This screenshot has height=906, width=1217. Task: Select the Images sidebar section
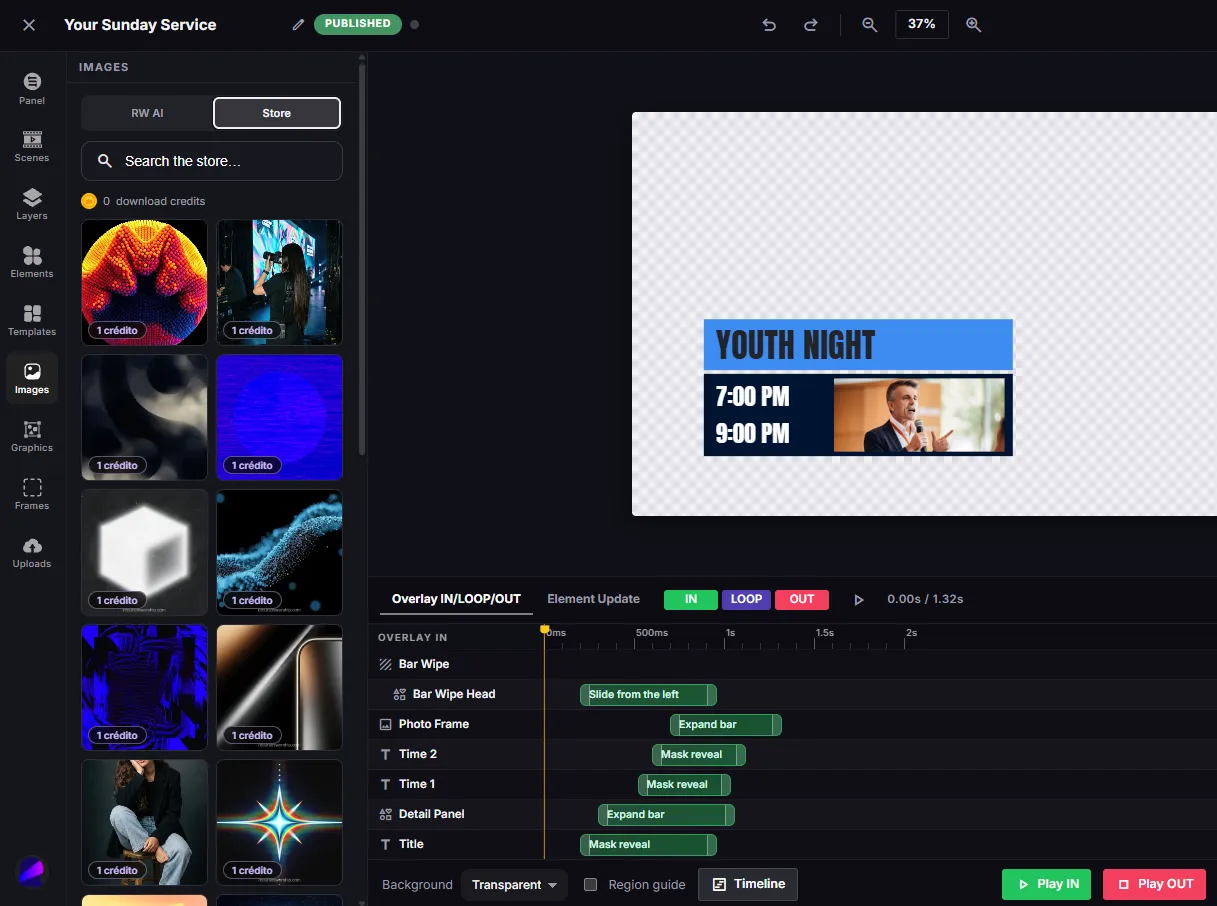tap(32, 378)
